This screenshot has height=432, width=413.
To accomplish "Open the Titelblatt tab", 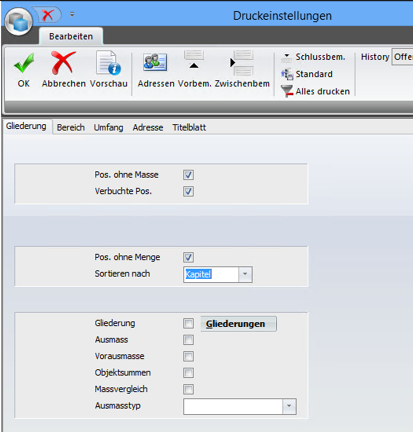I will (x=189, y=128).
